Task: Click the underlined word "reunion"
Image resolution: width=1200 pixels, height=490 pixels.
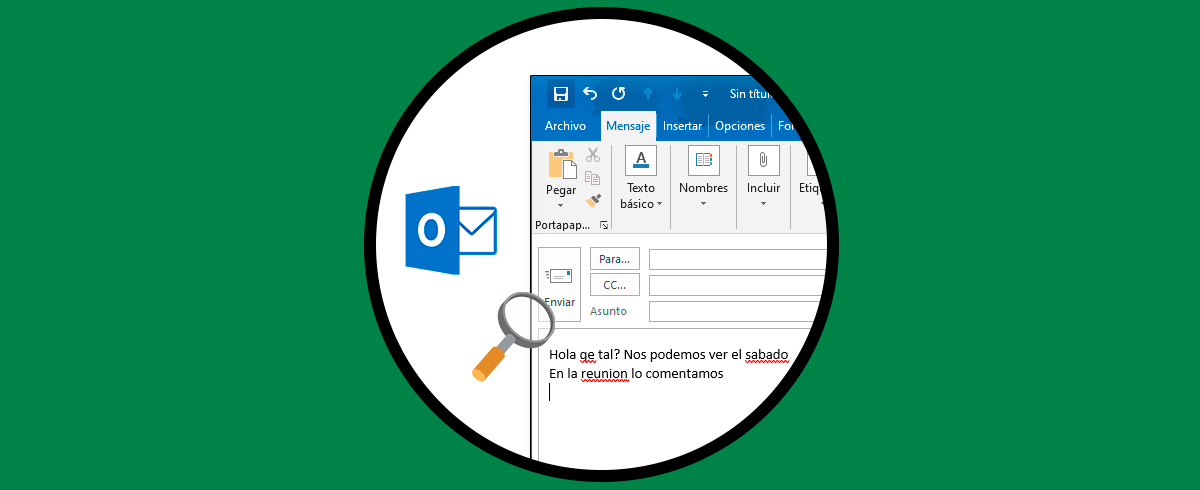Action: pos(604,374)
